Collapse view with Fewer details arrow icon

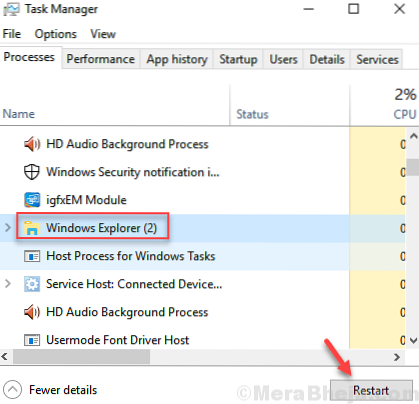point(13,389)
